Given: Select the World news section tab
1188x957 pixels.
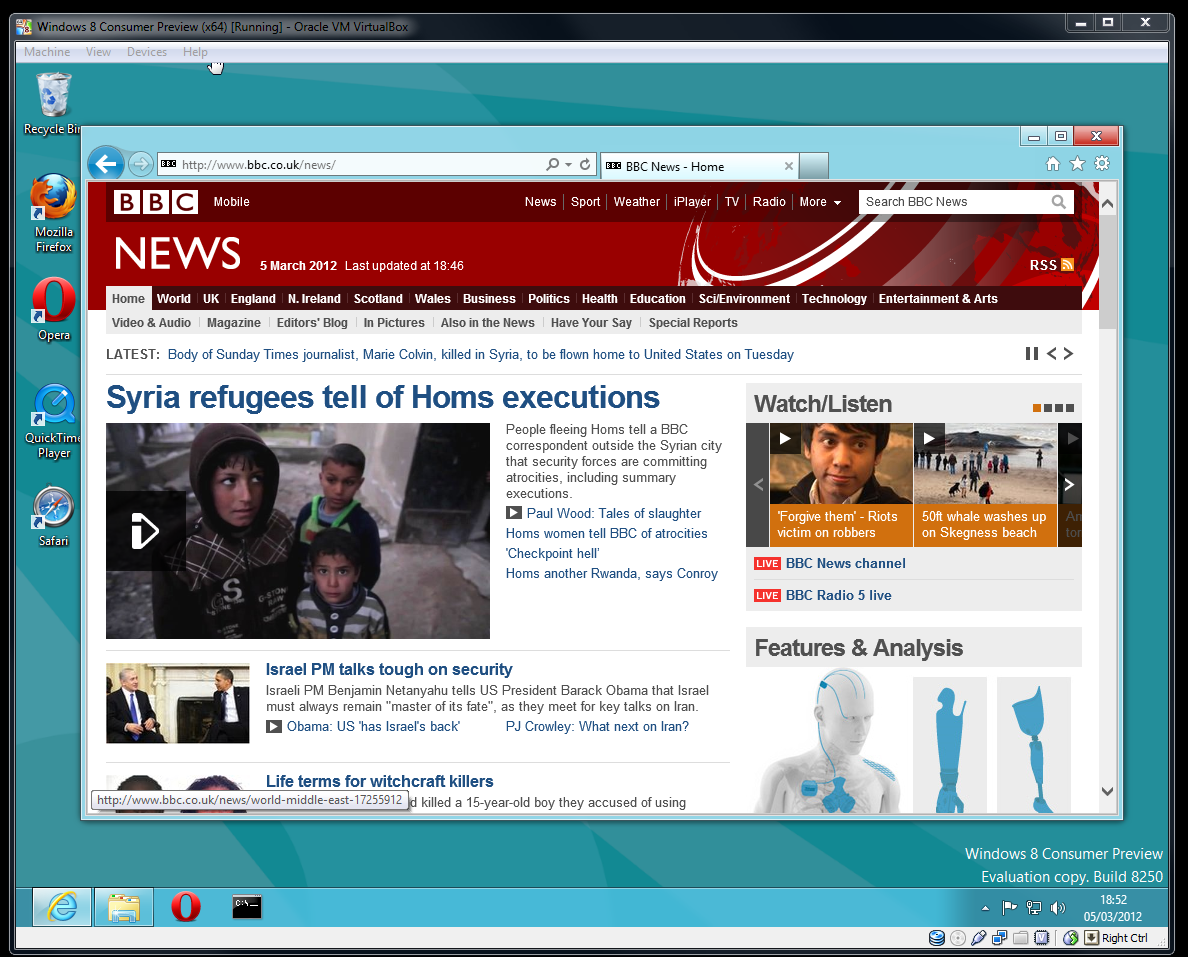Looking at the screenshot, I should (174, 299).
